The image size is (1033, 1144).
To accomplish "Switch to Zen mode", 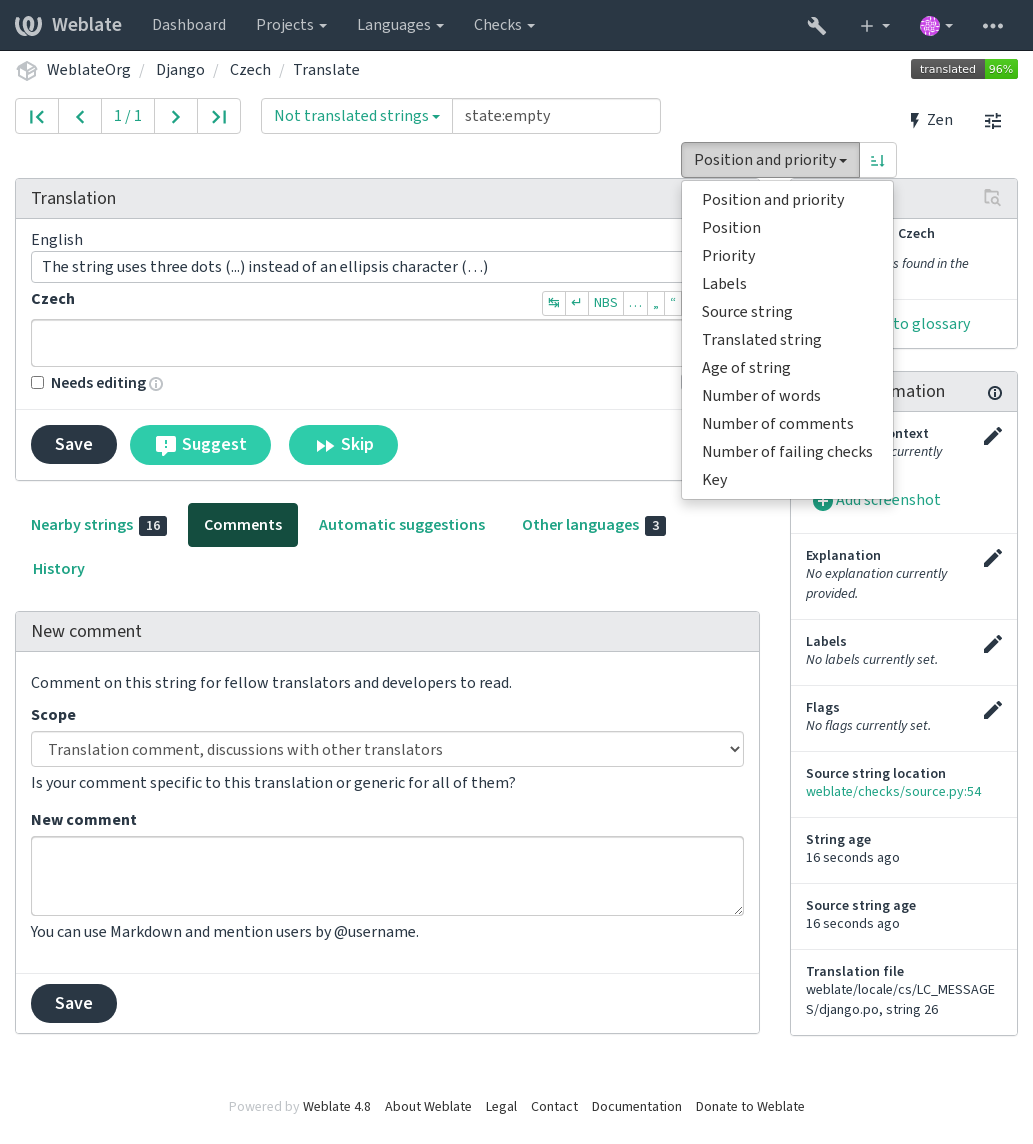I will click(931, 120).
